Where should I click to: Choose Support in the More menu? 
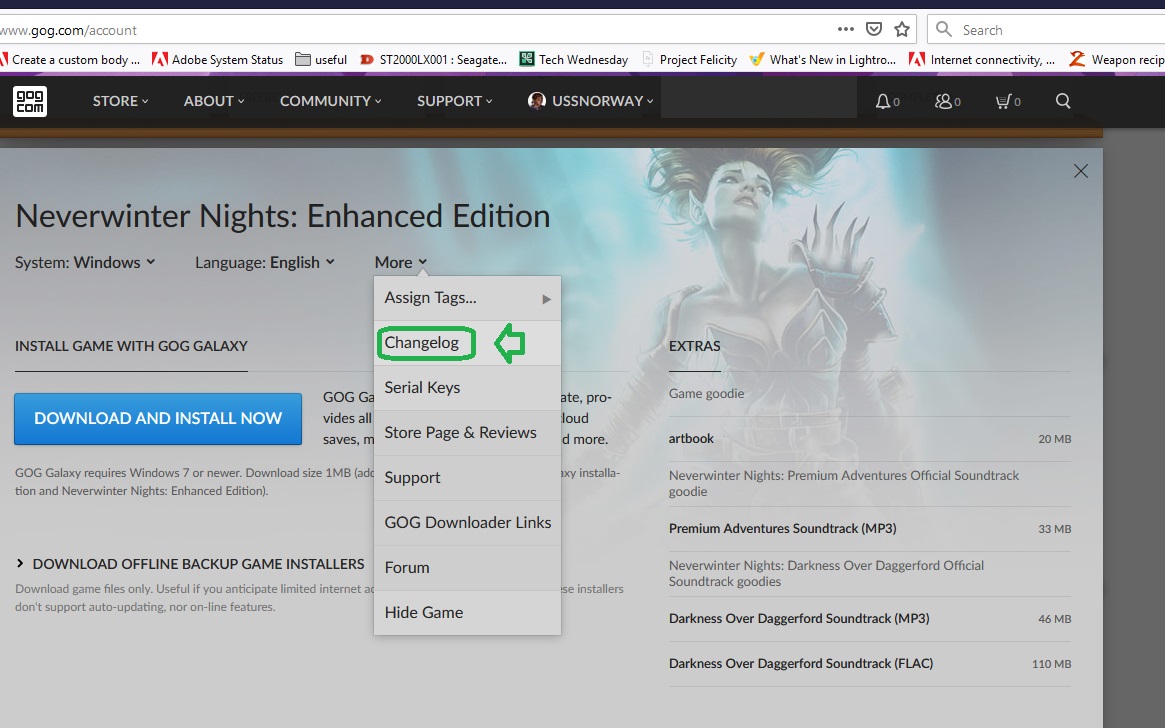pos(467,478)
